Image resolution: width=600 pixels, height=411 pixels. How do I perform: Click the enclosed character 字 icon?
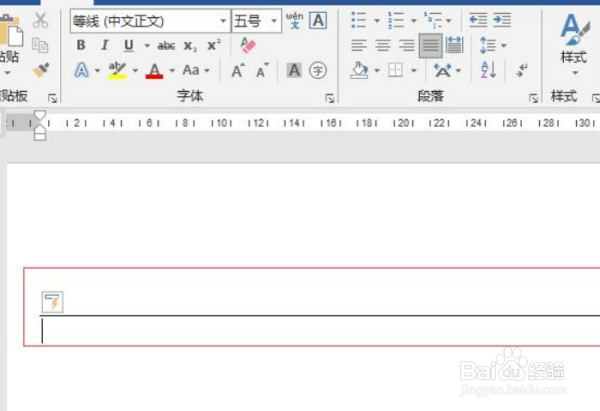[x=318, y=70]
